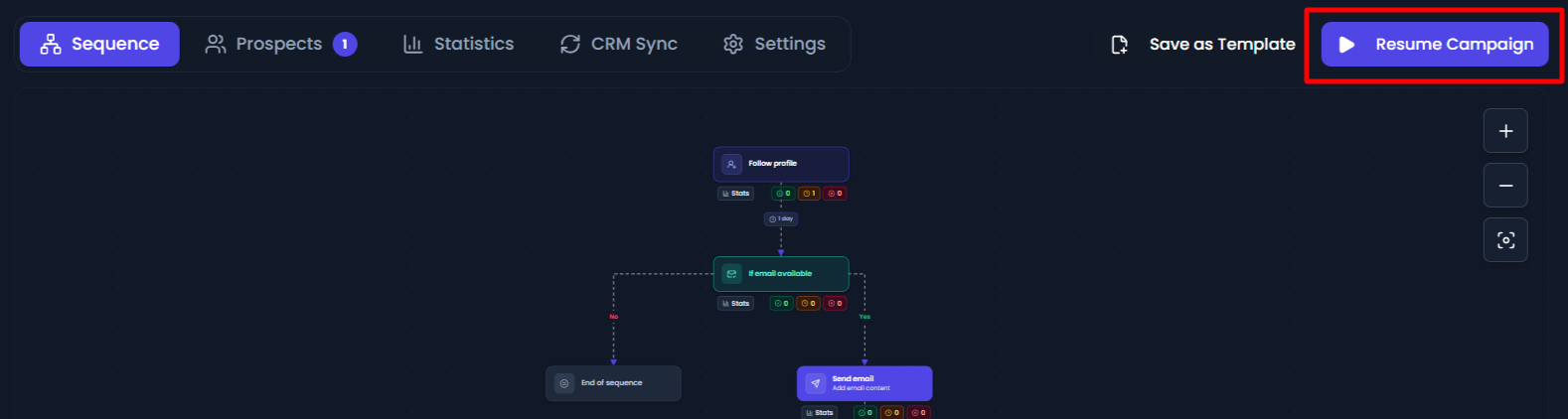
Task: Select the Follow profile step icon
Action: point(731,164)
